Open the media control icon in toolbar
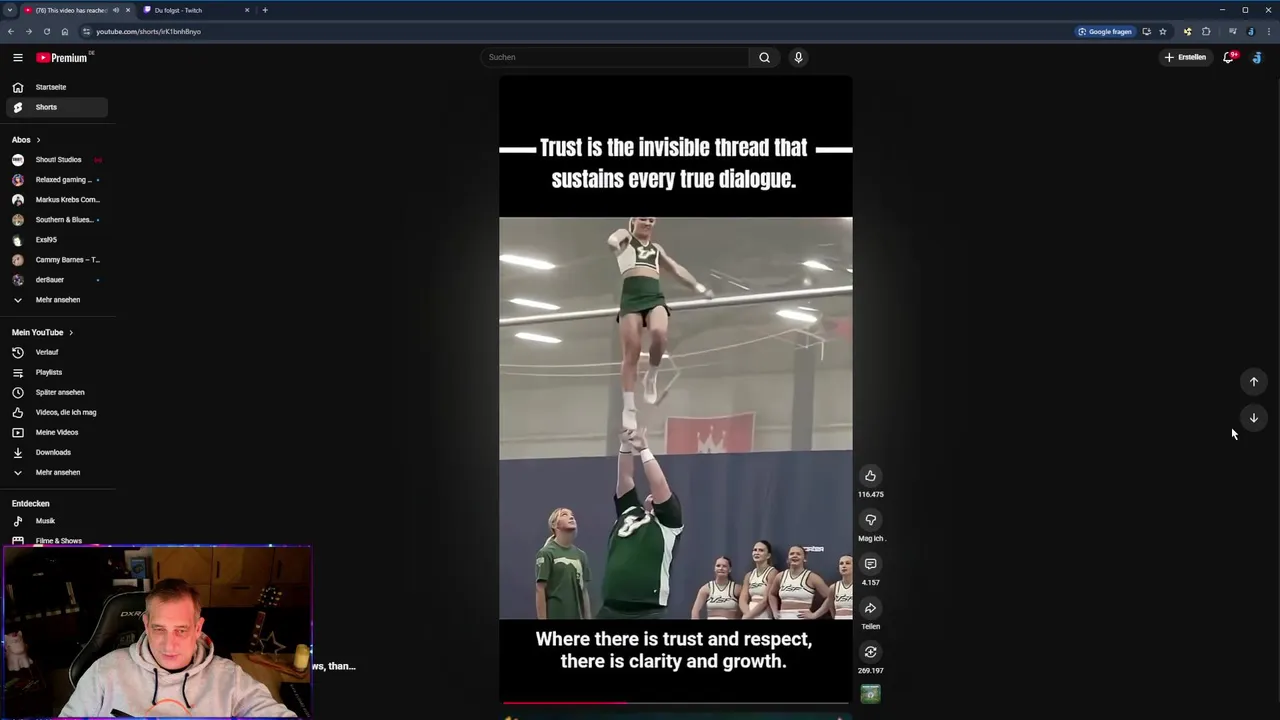 point(1232,31)
